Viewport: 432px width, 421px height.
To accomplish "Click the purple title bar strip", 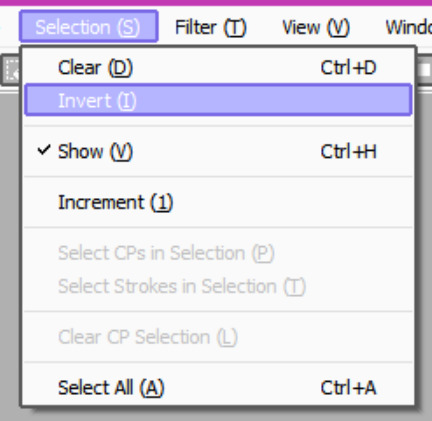I will 216,3.
